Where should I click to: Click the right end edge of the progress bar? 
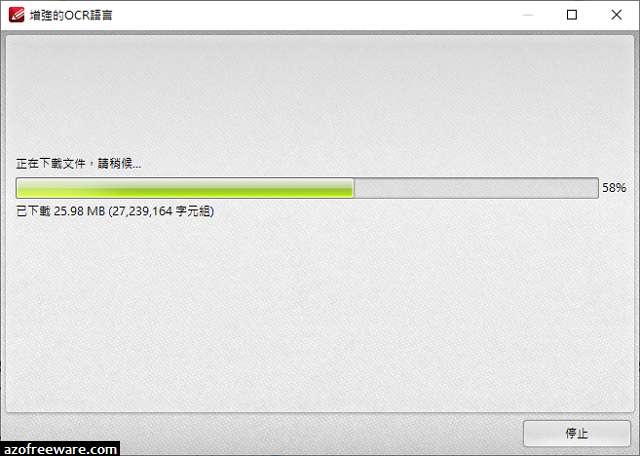click(598, 188)
